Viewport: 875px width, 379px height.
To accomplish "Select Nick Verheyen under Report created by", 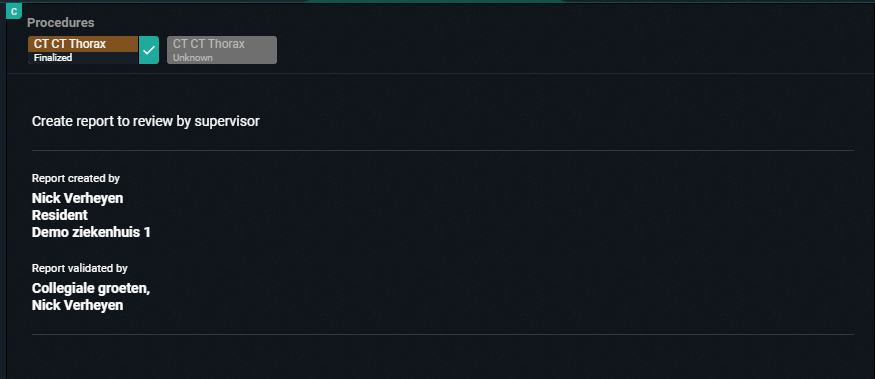I will pos(78,198).
